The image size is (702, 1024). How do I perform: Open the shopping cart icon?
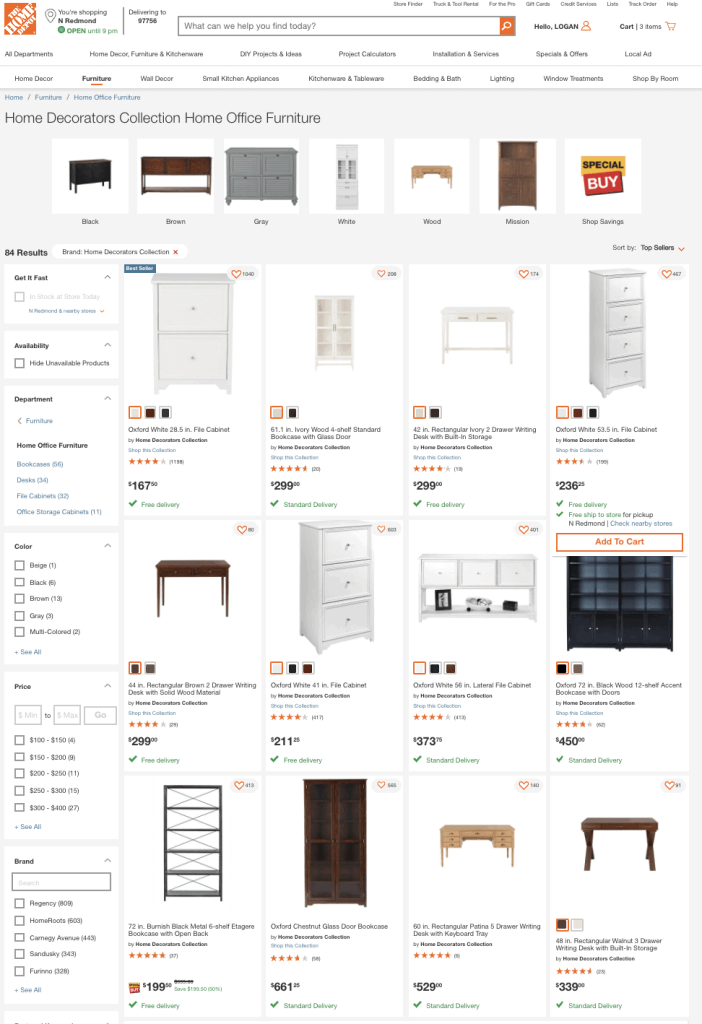point(671,27)
